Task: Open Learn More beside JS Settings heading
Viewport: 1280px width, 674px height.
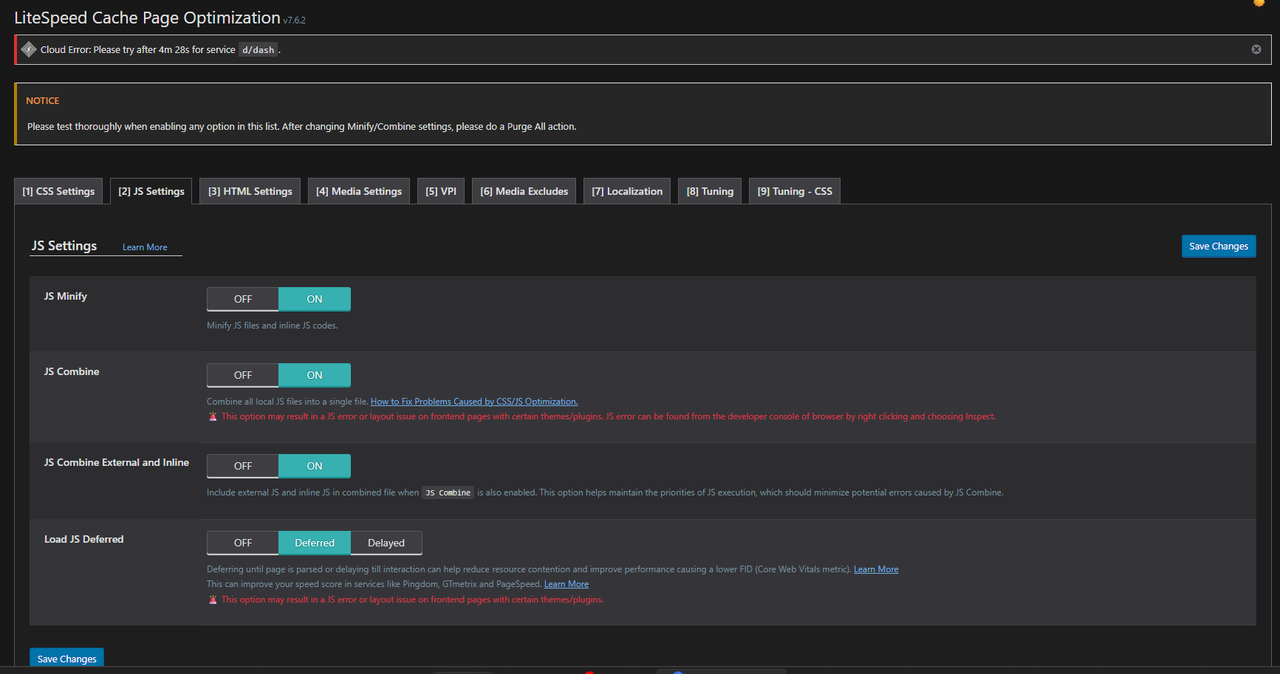Action: [x=145, y=247]
